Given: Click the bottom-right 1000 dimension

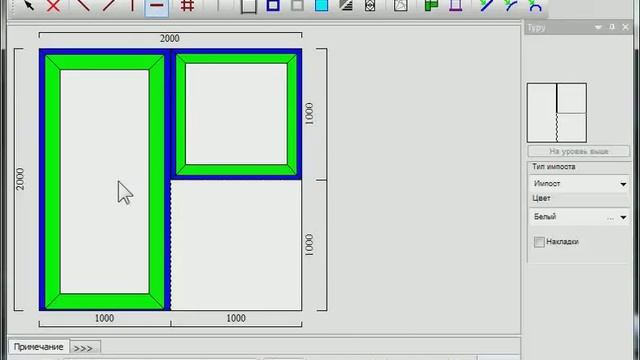Looking at the screenshot, I should pos(236,318).
